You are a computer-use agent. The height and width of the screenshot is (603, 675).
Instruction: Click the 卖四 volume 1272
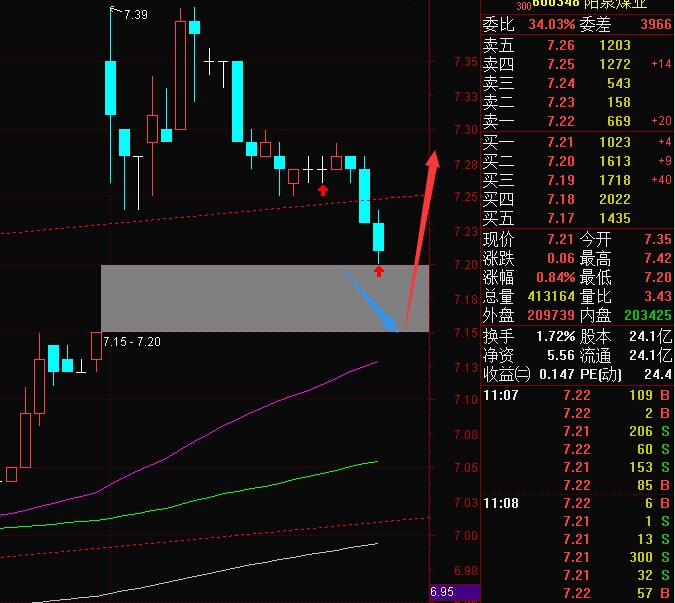click(x=615, y=64)
